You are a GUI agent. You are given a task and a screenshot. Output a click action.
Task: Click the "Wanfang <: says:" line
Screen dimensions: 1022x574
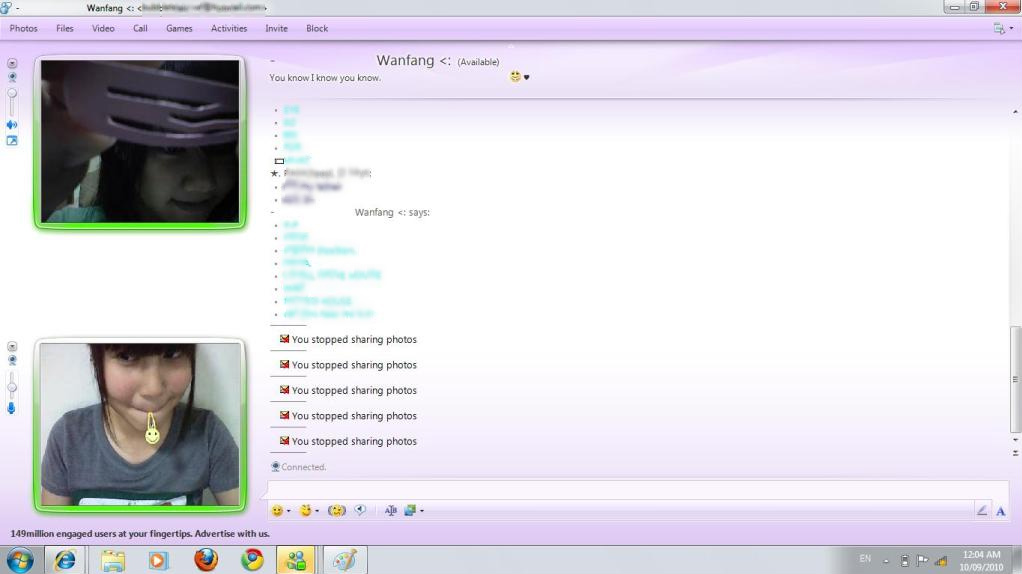coord(392,212)
